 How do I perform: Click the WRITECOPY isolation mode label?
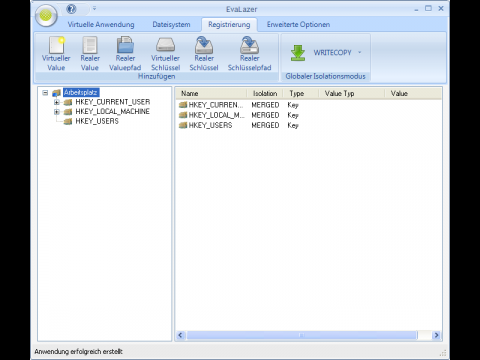pyautogui.click(x=332, y=53)
